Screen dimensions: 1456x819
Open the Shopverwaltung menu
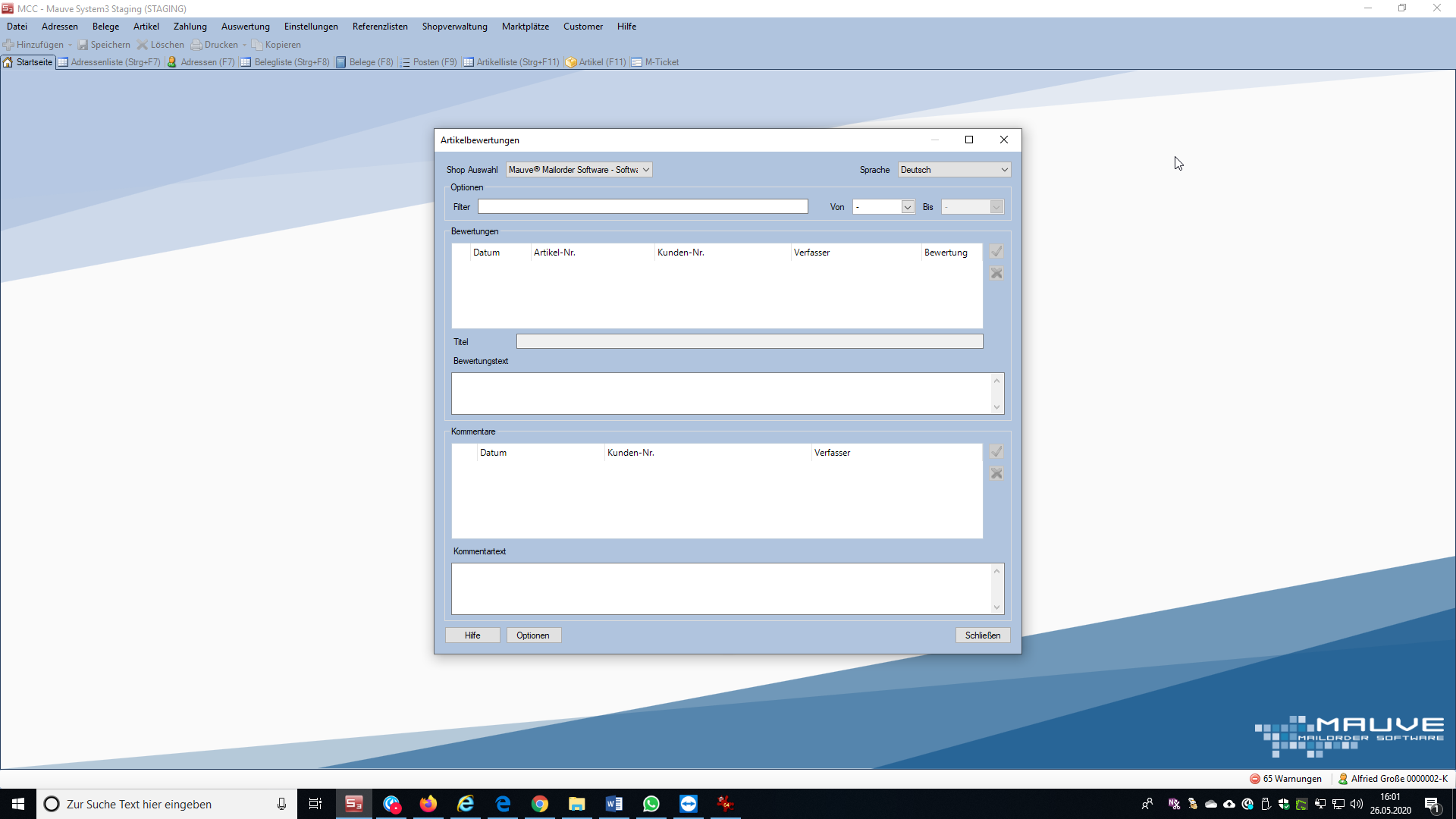pyautogui.click(x=454, y=27)
